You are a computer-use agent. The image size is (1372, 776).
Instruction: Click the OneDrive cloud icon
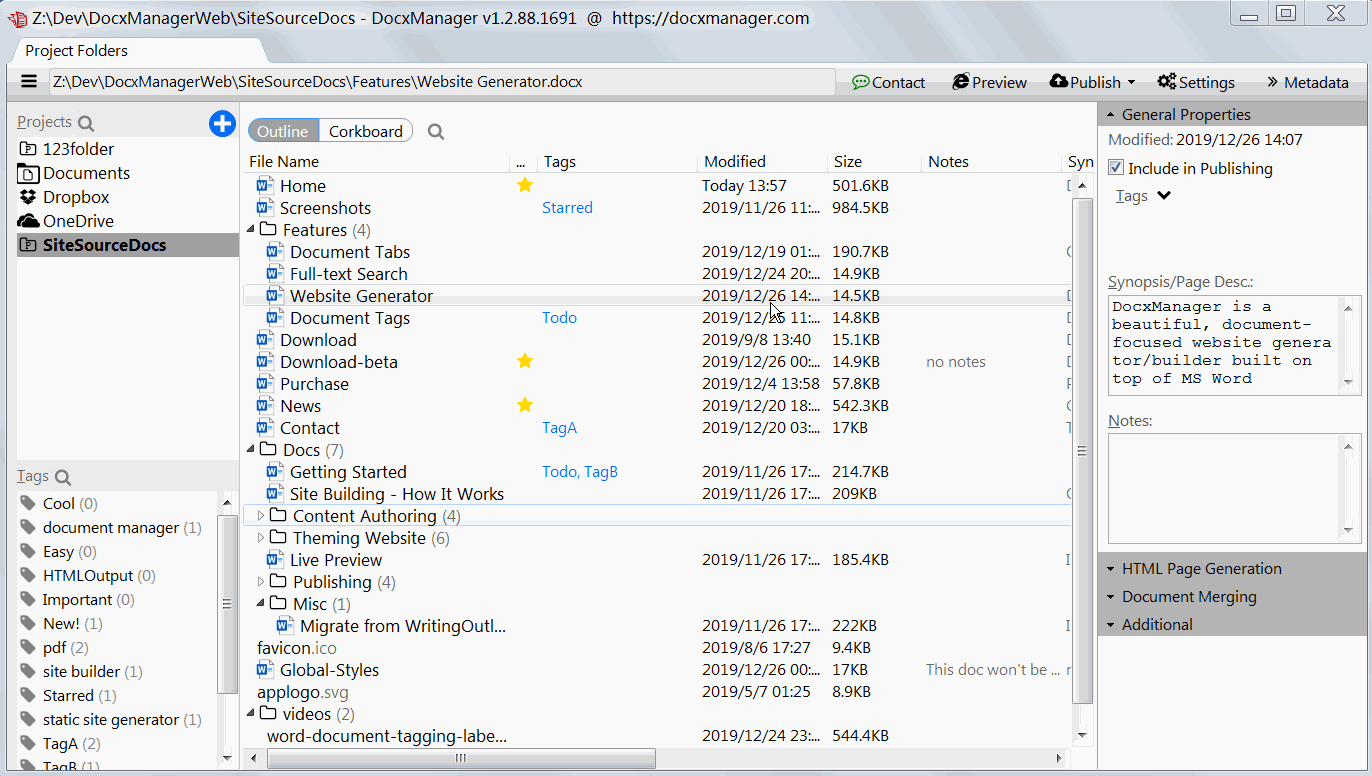click(28, 221)
